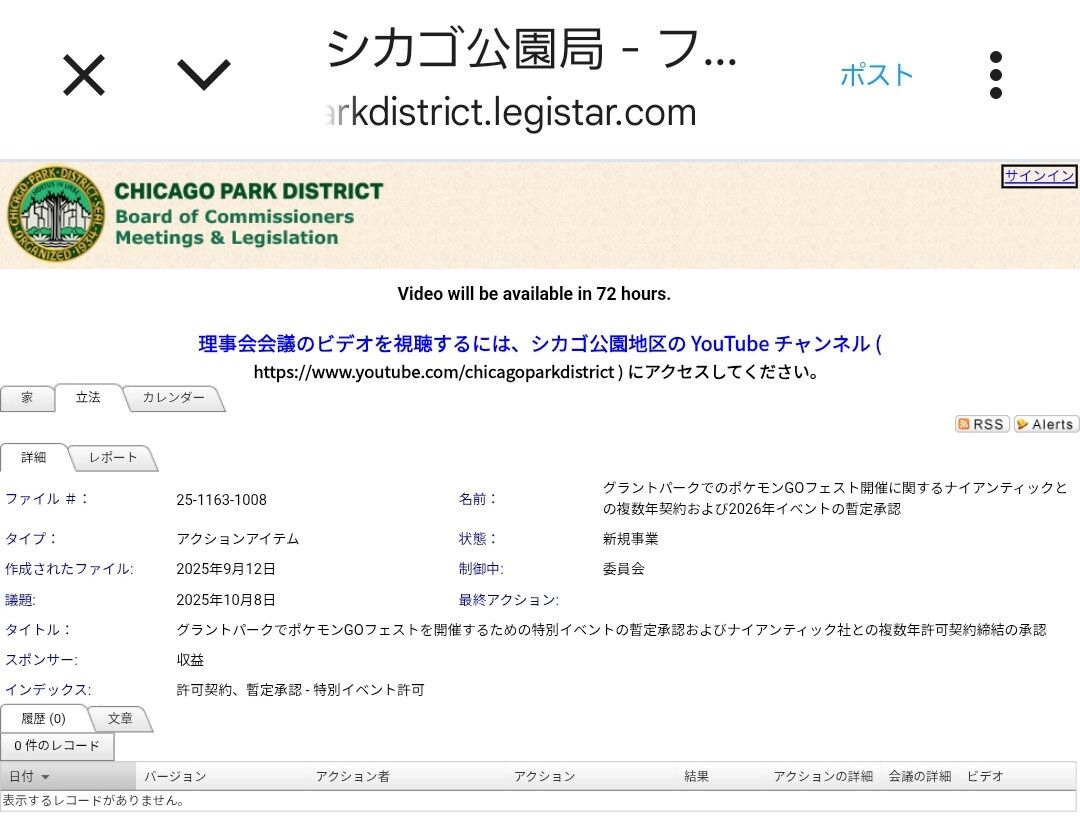Click the 会議の詳細 column header
This screenshot has width=1080, height=826.
(x=920, y=776)
